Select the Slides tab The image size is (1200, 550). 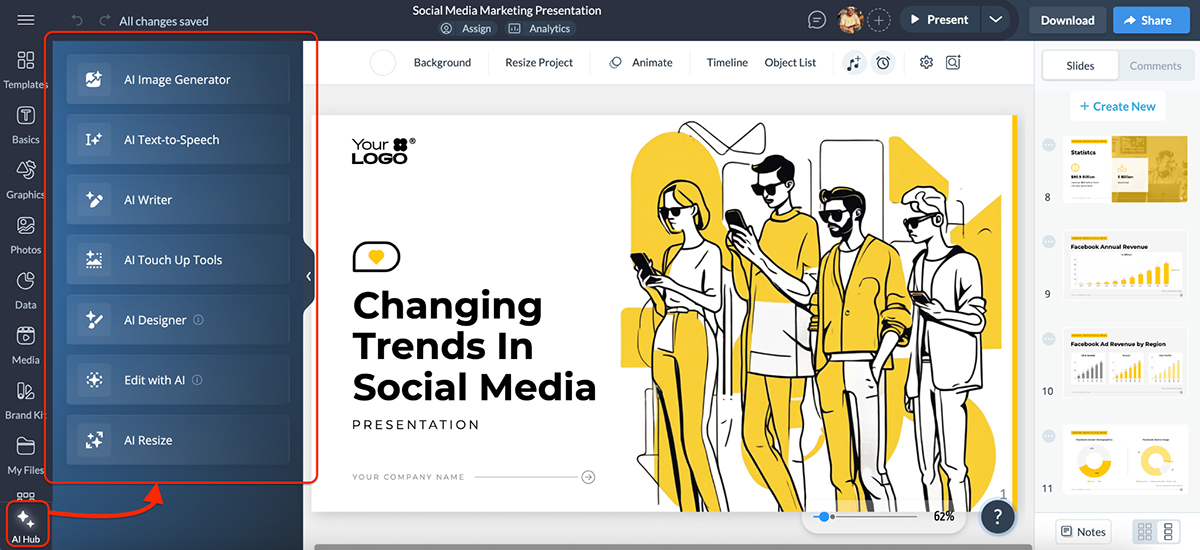tap(1080, 66)
